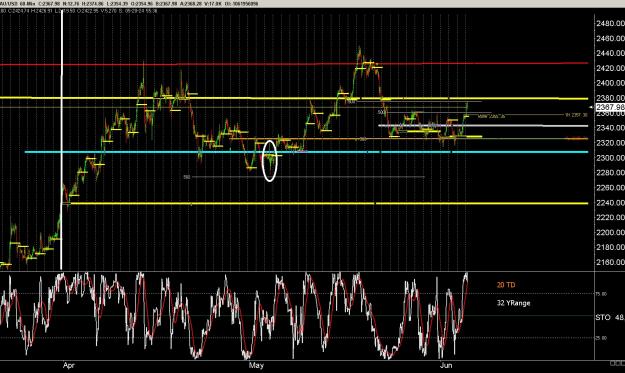Click the 500 retracement level label
625x373 pixels.
click(x=382, y=112)
